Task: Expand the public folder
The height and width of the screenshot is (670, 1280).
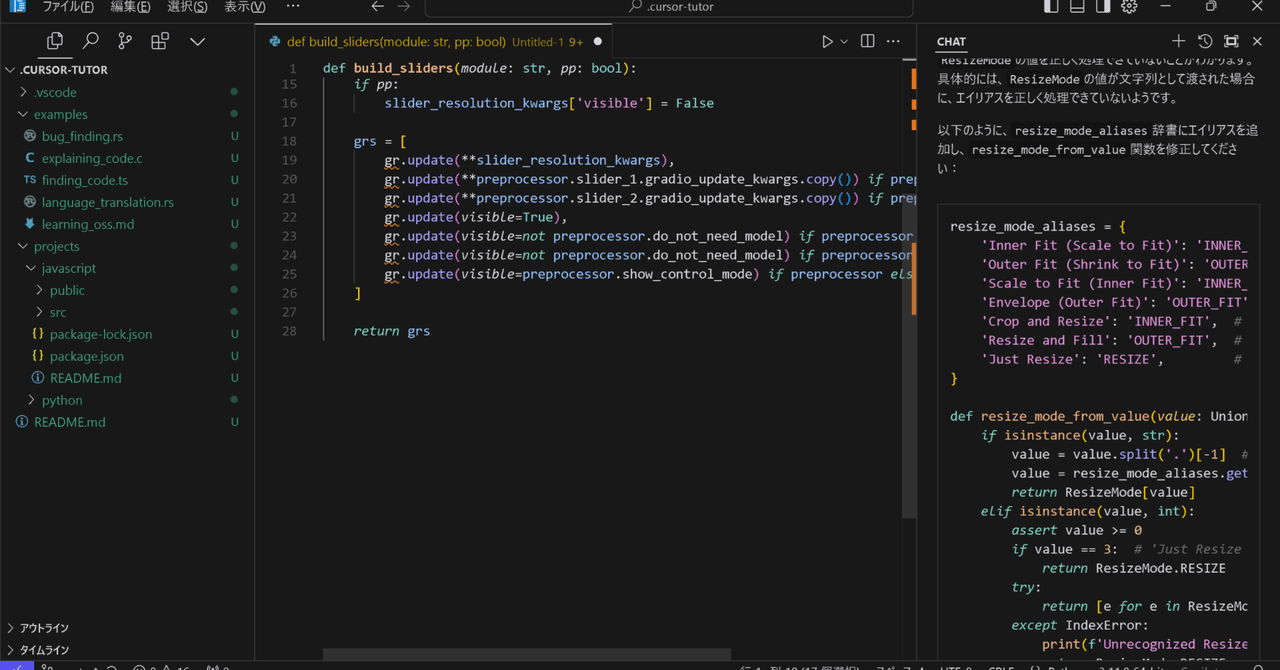Action: pos(67,290)
